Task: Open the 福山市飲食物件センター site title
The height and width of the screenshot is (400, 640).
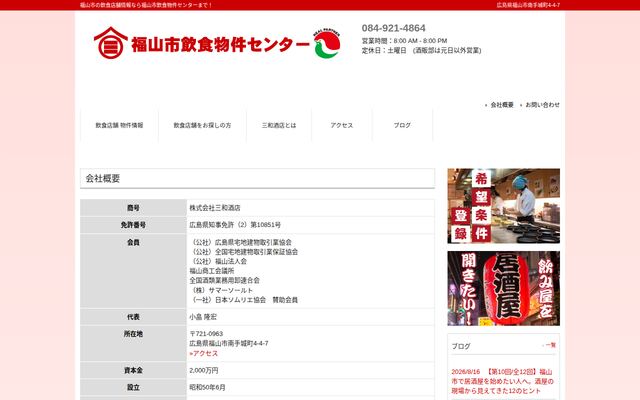Action: [220, 44]
